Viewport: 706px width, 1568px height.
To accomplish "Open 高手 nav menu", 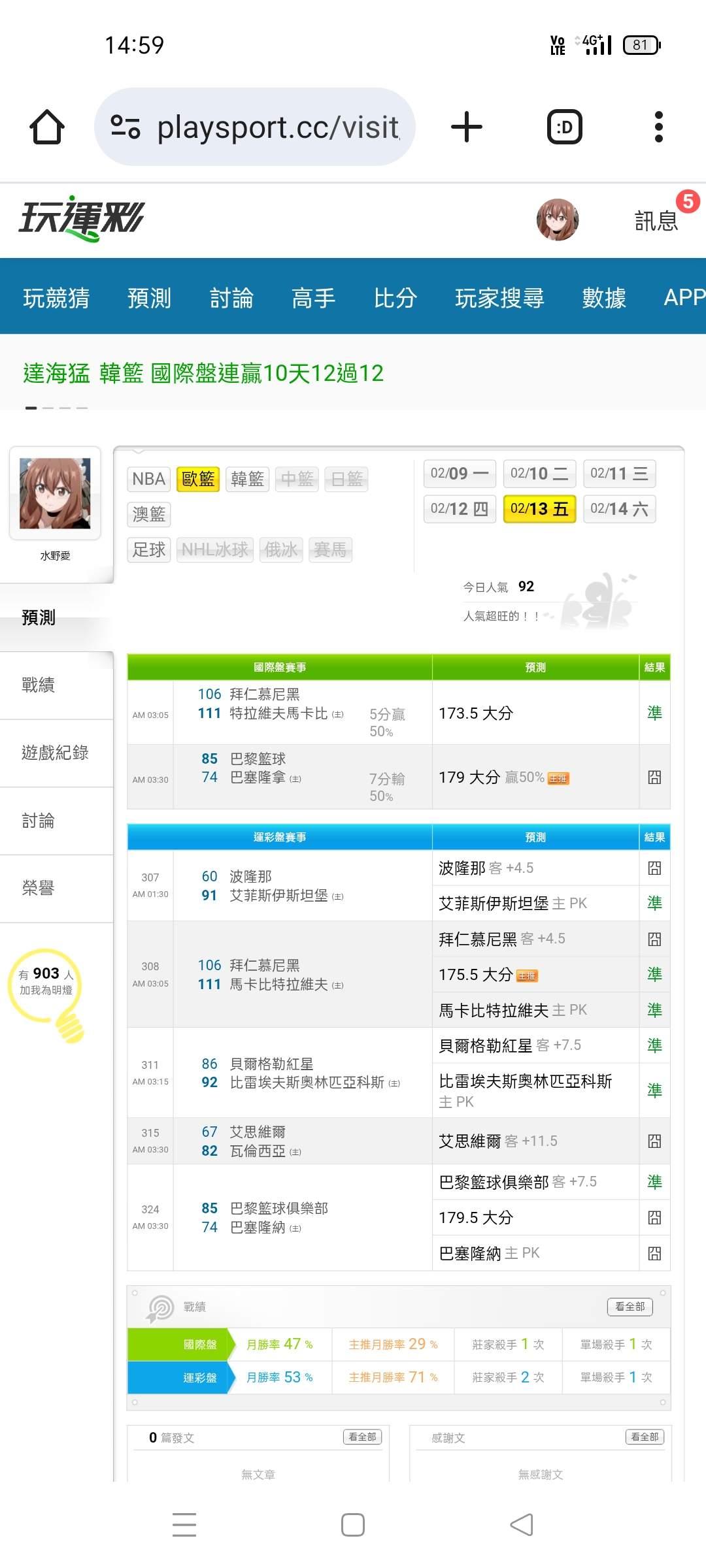I will coord(313,297).
